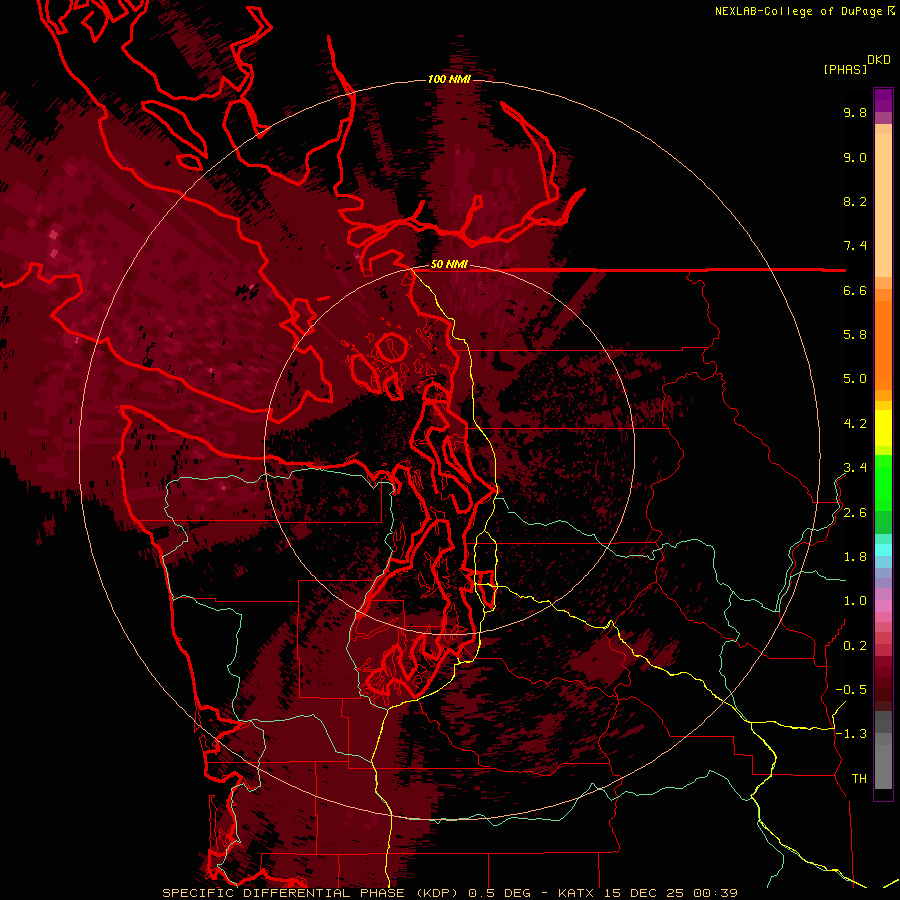The width and height of the screenshot is (900, 900).
Task: Click the 3.4 color scale value
Action: click(855, 468)
